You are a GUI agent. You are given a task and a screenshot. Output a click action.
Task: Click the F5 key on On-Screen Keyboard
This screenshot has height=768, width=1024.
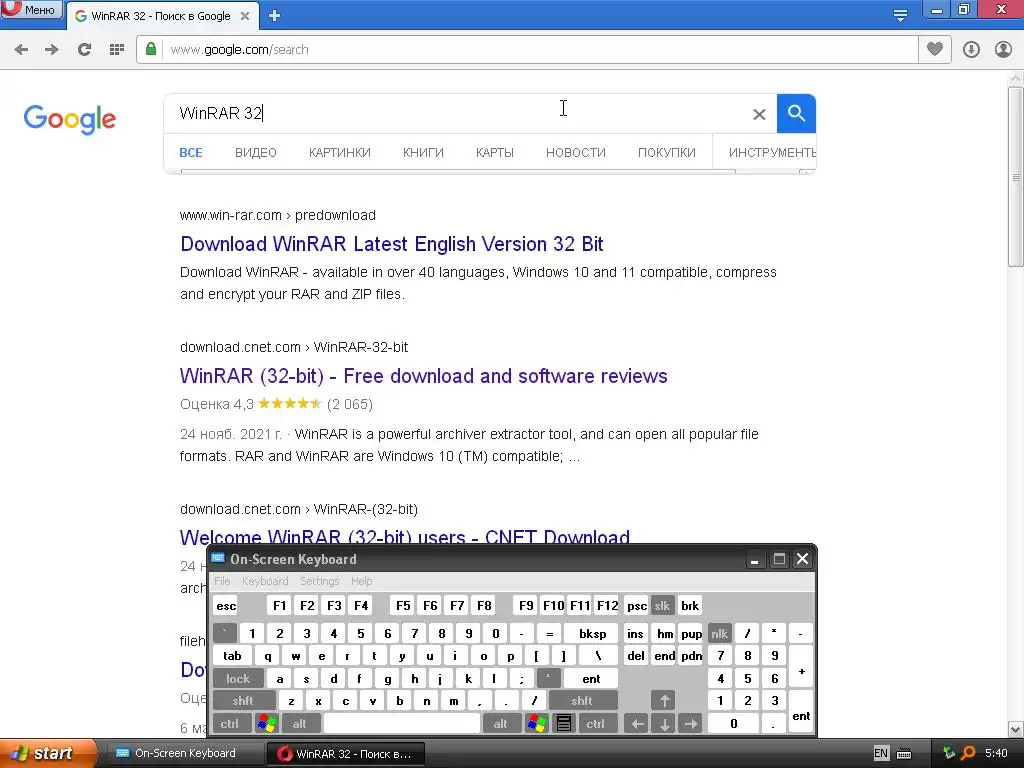coord(403,605)
